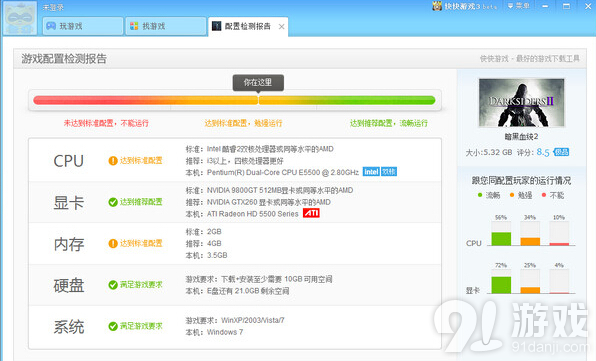The width and height of the screenshot is (596, 361).
Task: Click the 8.5 score value
Action: click(x=543, y=152)
